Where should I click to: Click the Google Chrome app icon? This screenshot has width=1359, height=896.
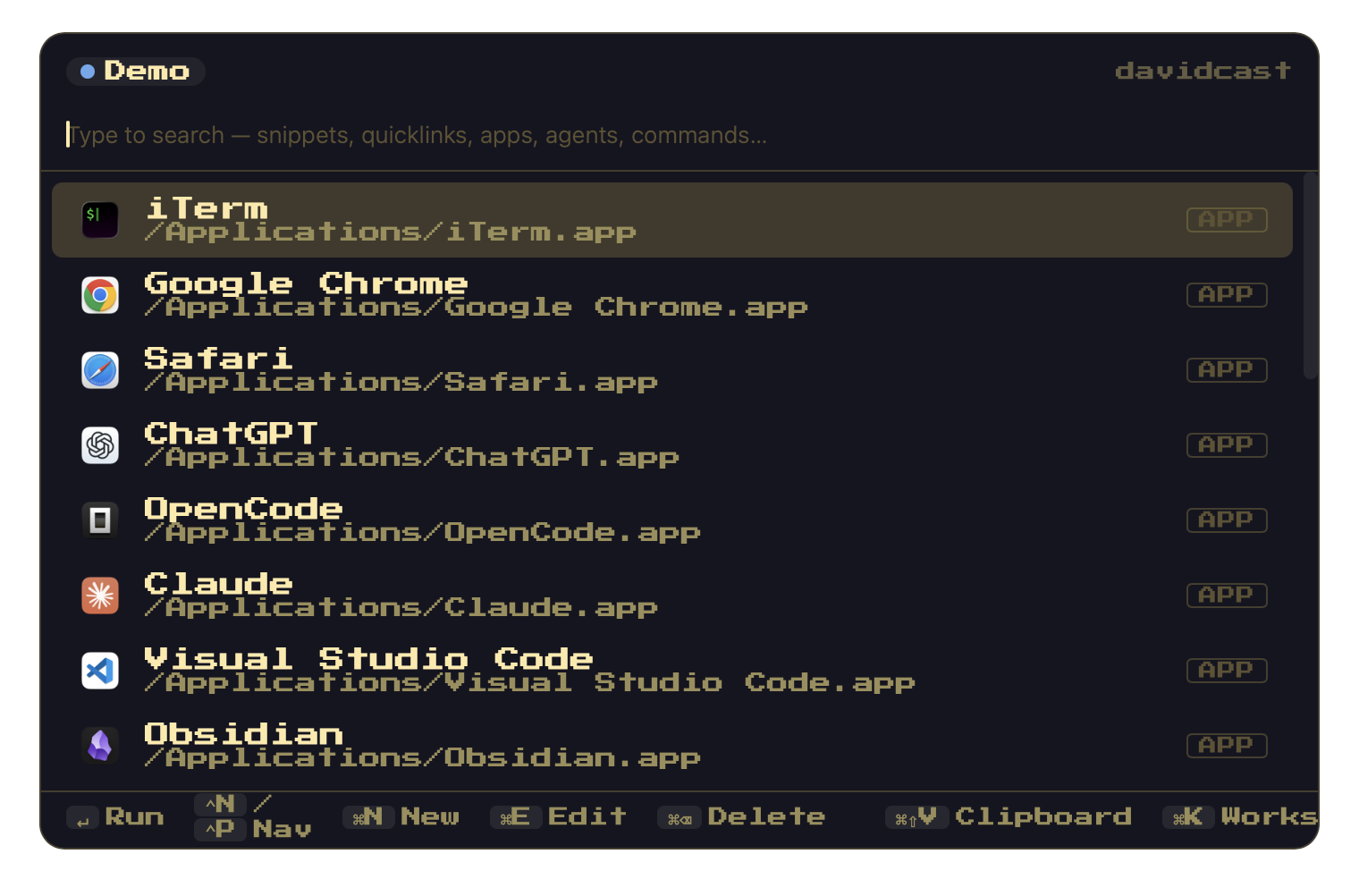(100, 295)
